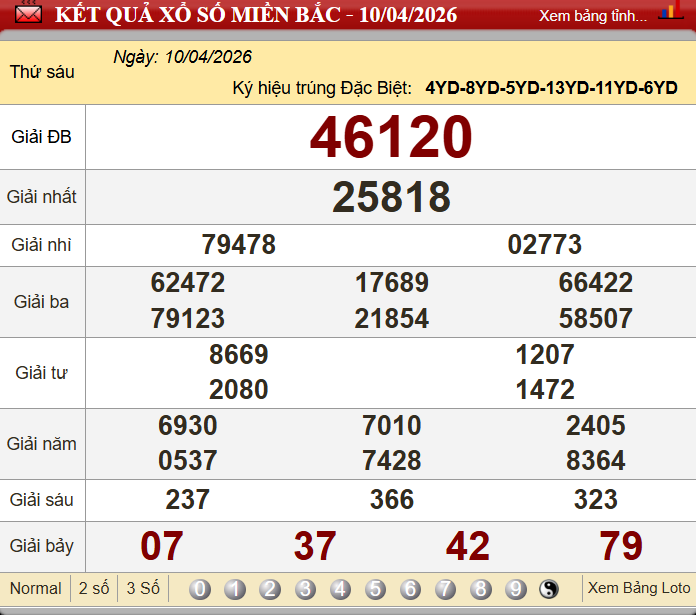The height and width of the screenshot is (615, 696).
Task: Click fourth prize number 1207
Action: 545,355
